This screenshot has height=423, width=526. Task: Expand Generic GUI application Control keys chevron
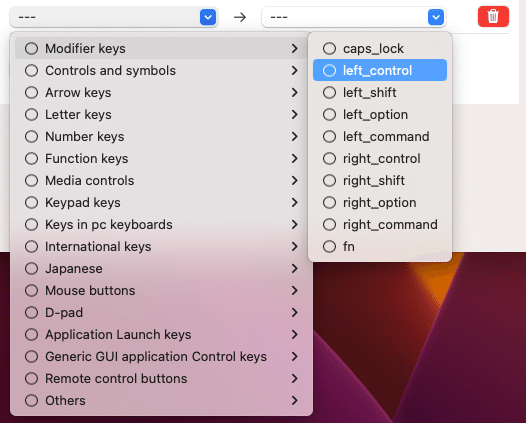pos(295,357)
